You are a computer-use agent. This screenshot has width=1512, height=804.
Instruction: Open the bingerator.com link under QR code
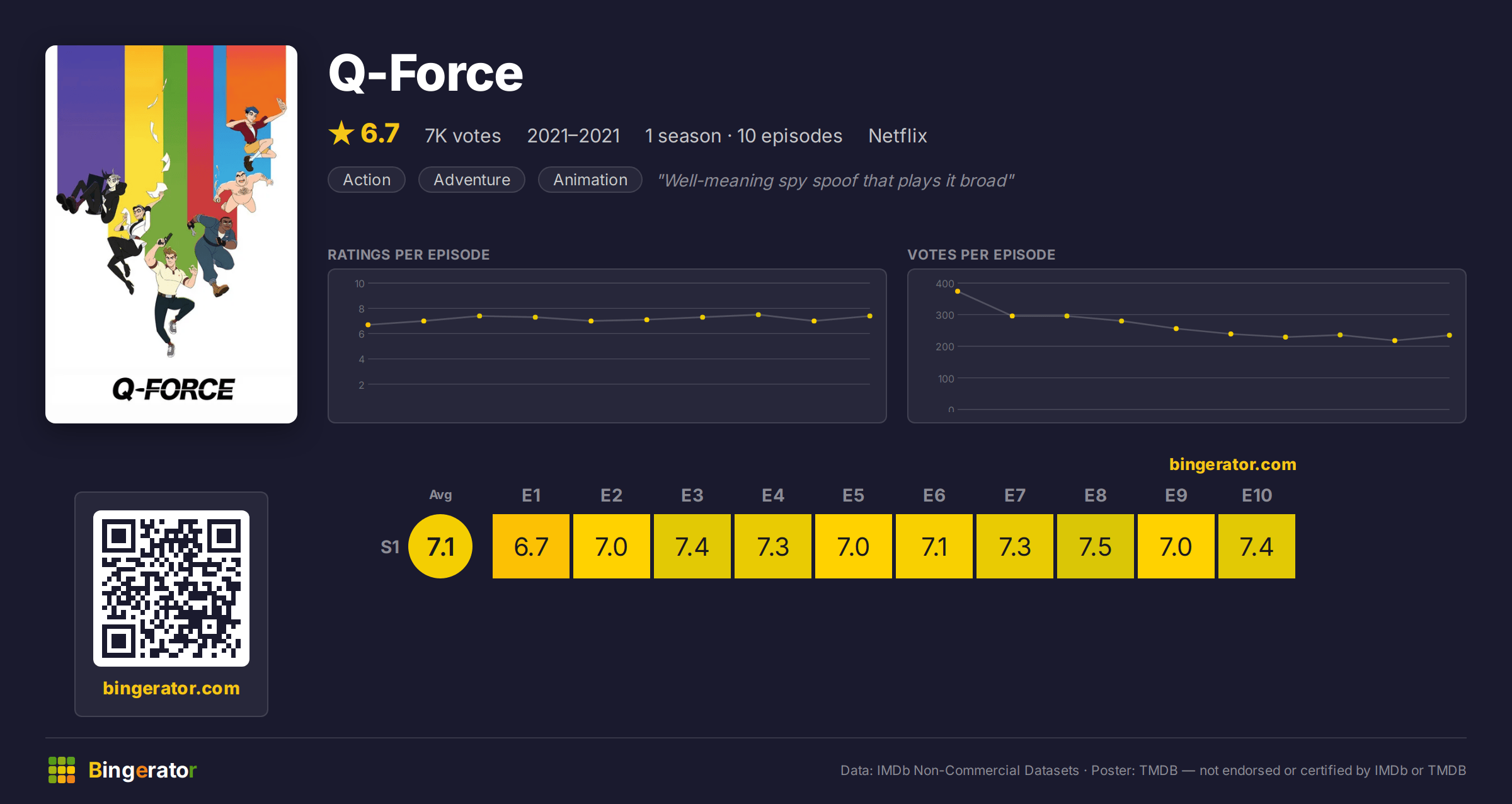171,688
